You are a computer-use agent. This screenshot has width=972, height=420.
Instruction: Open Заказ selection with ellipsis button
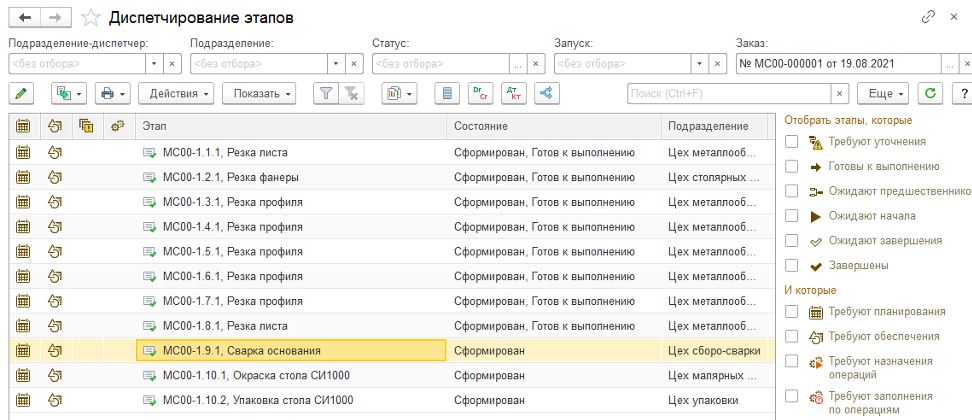pyautogui.click(x=949, y=64)
